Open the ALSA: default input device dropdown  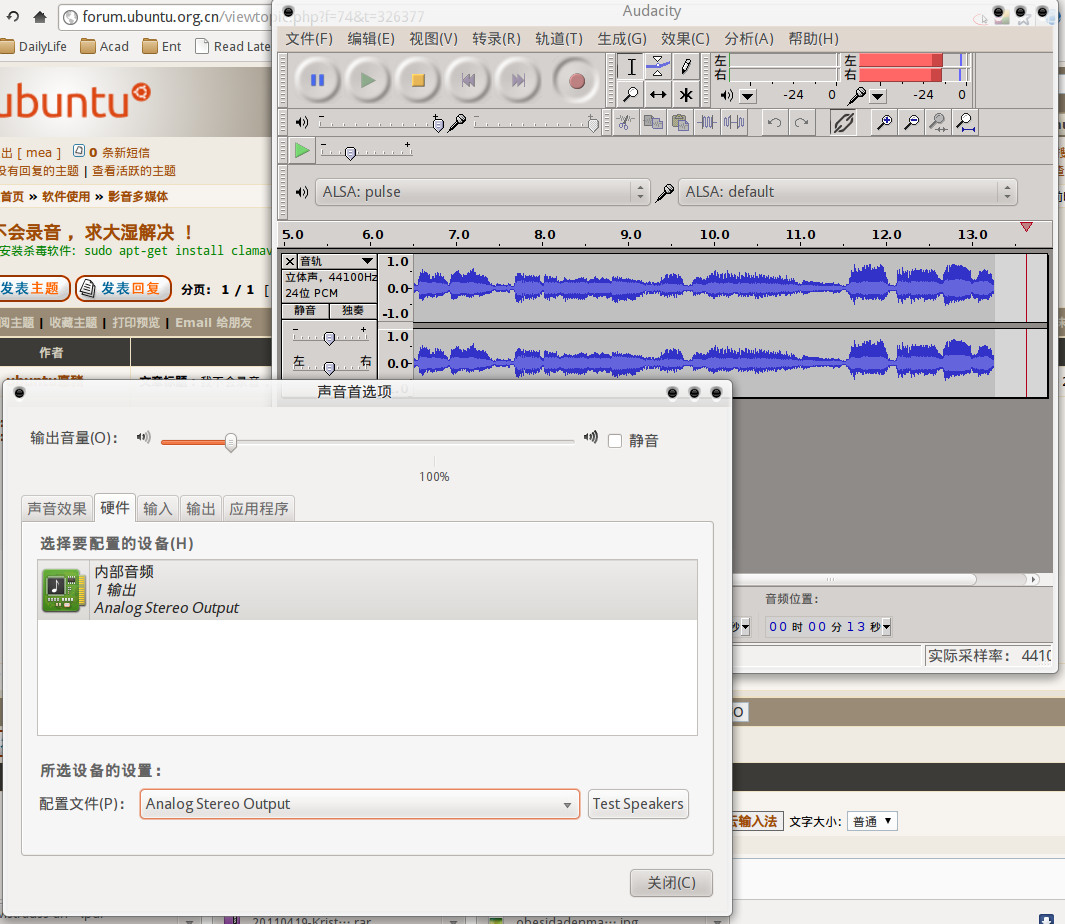(x=847, y=192)
